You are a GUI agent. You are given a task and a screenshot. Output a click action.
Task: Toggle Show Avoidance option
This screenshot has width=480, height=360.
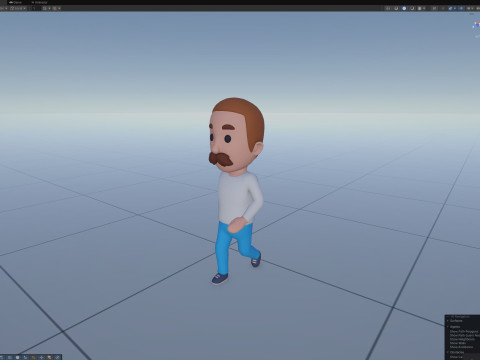pyautogui.click(x=461, y=347)
